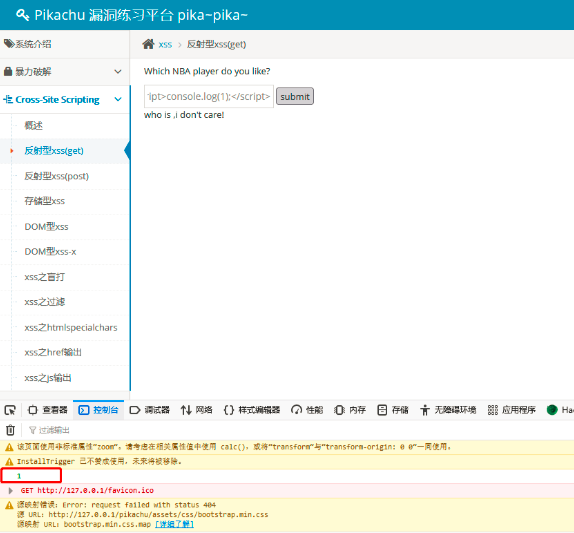The width and height of the screenshot is (574, 533).
Task: Click the GET http://127.0.0.1/favicon.ico text
Action: click(87, 491)
